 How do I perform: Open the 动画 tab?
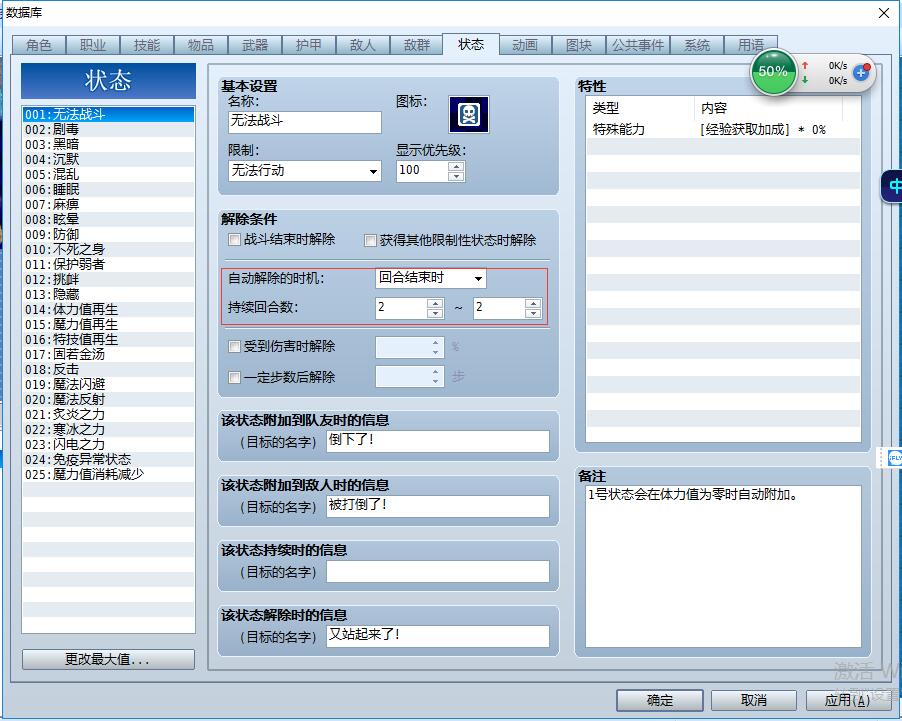click(x=525, y=45)
